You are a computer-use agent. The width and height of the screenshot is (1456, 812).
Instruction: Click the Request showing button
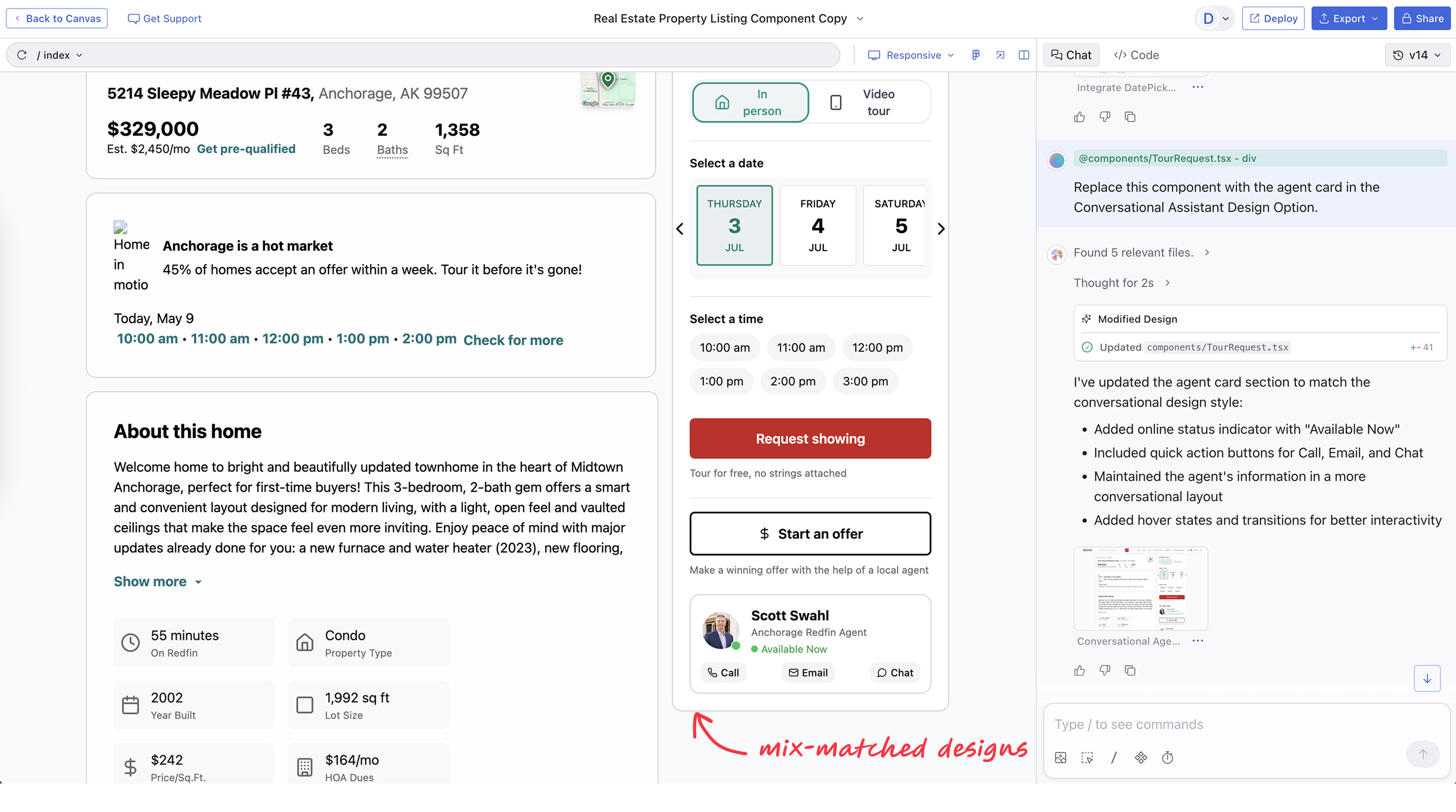tap(810, 438)
